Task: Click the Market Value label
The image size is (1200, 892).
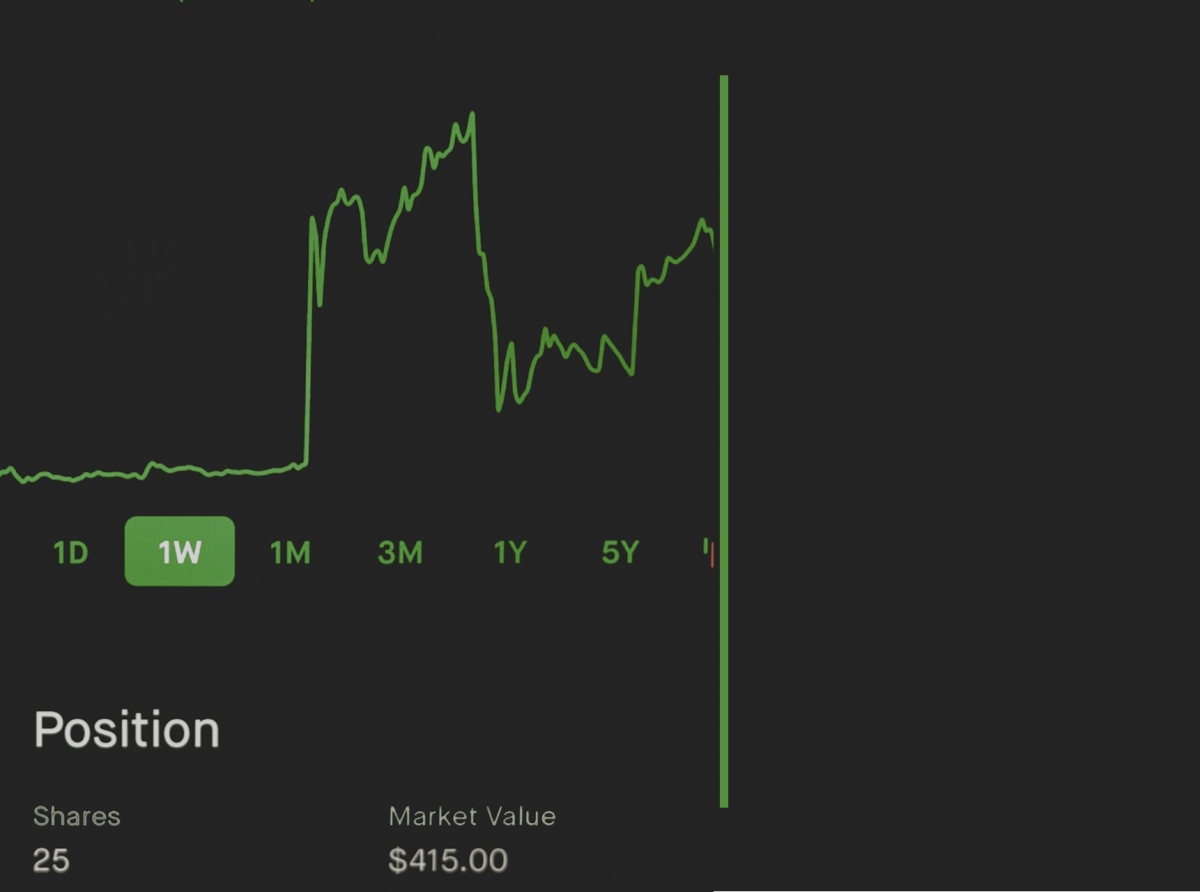Action: (x=472, y=816)
